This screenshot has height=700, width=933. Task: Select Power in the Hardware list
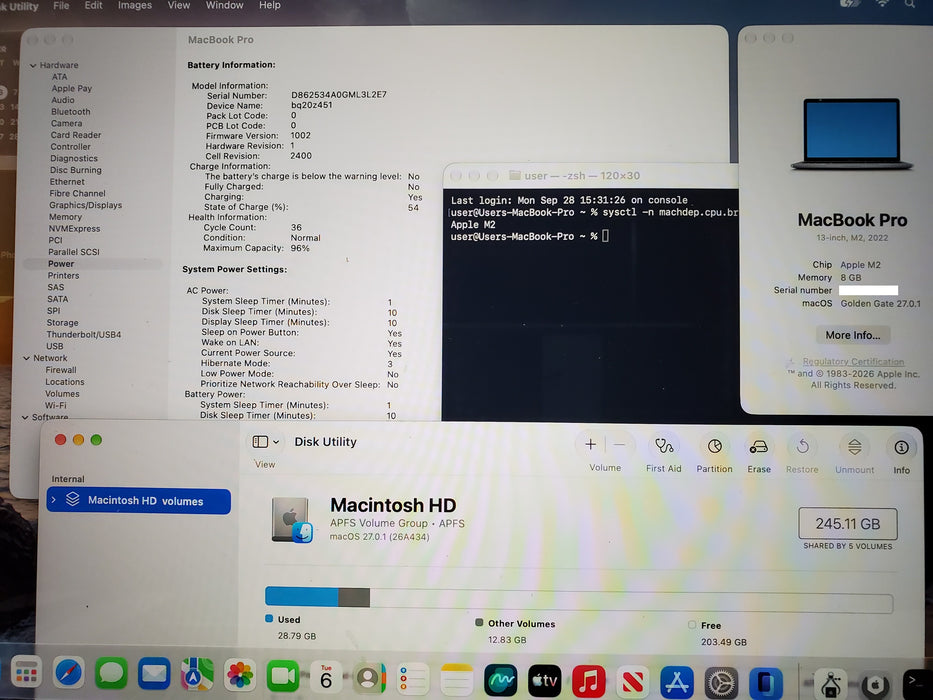[x=61, y=264]
